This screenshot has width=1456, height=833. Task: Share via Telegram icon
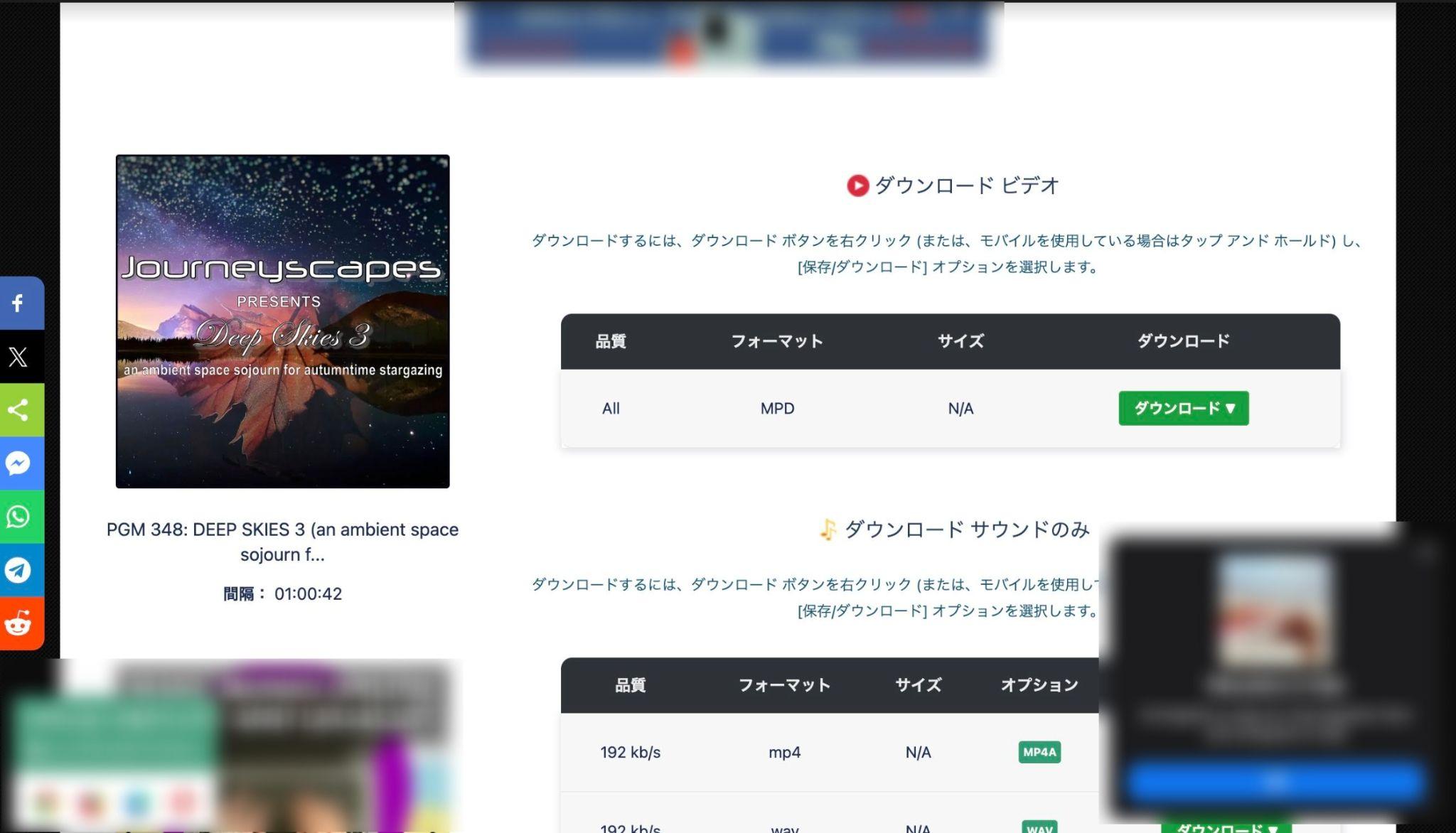tap(19, 570)
